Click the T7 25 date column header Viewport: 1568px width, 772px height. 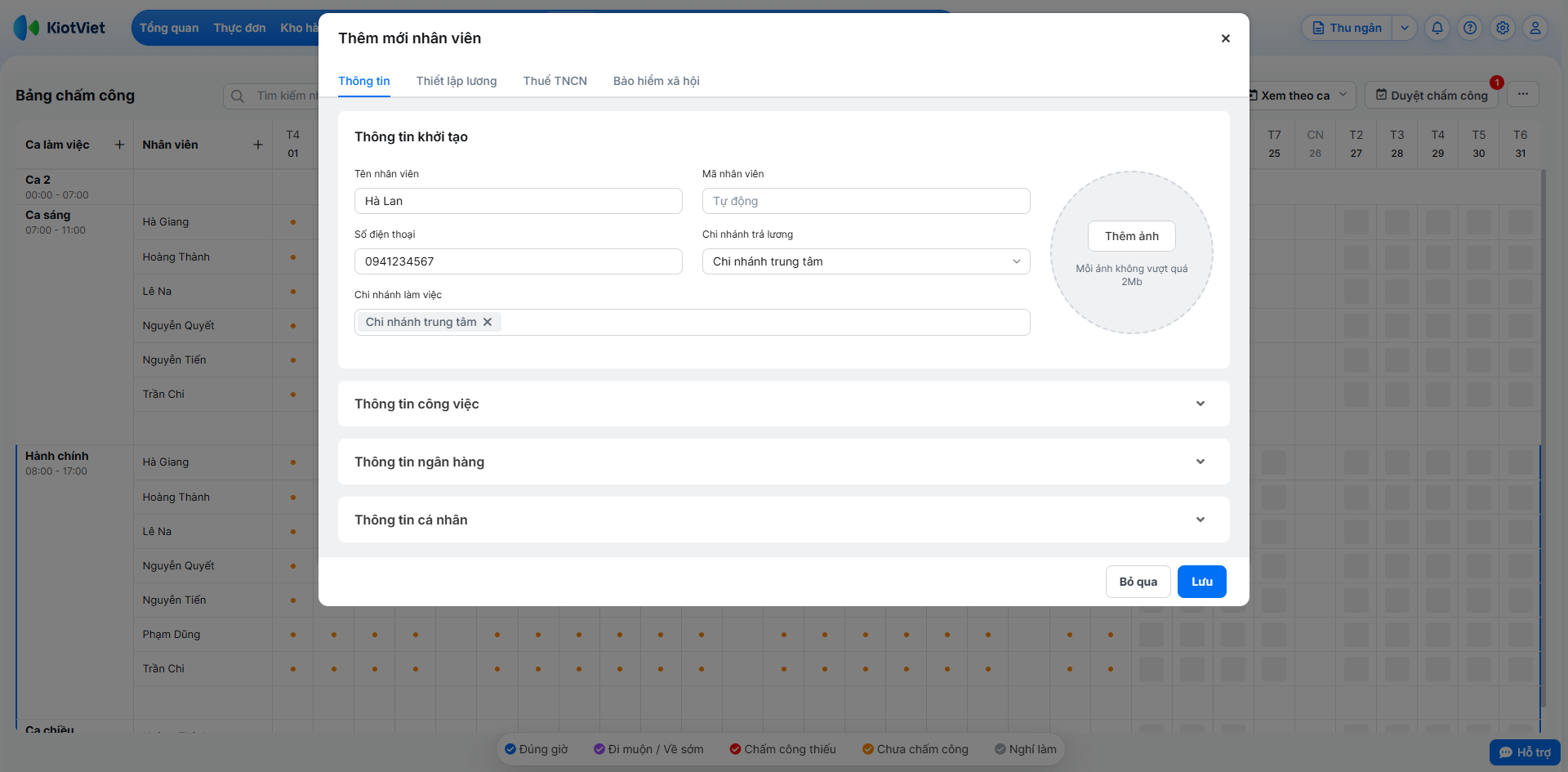coord(1274,144)
